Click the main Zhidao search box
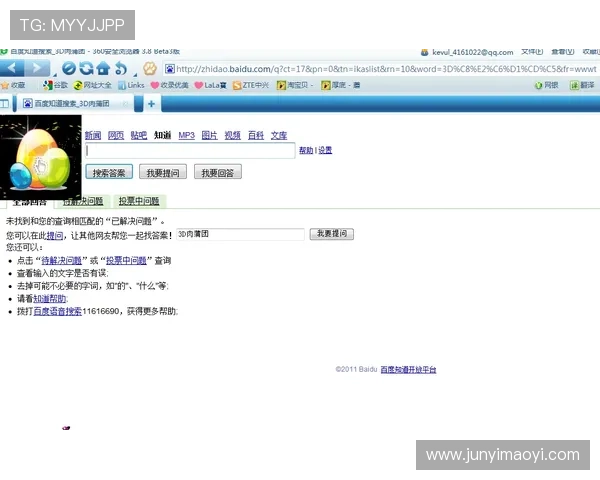This screenshot has width=600, height=480. [x=190, y=150]
